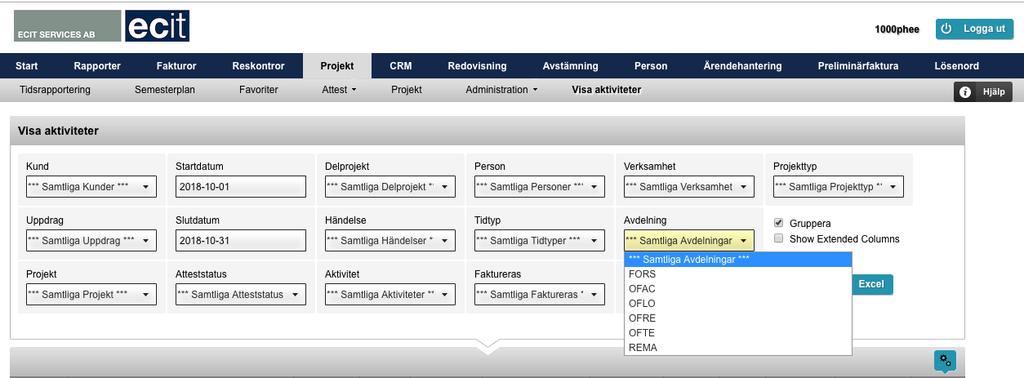Open the Person dropdown
The image size is (1024, 378).
(539, 187)
